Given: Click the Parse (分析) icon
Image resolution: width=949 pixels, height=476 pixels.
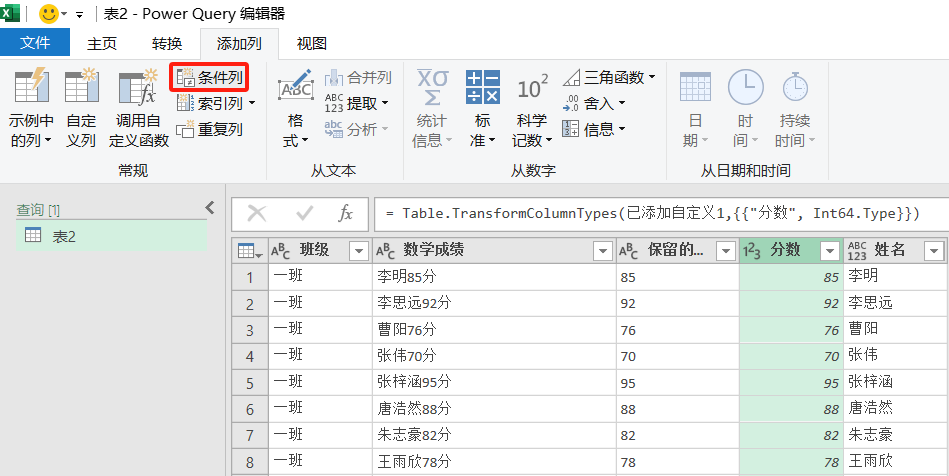Looking at the screenshot, I should (334, 129).
